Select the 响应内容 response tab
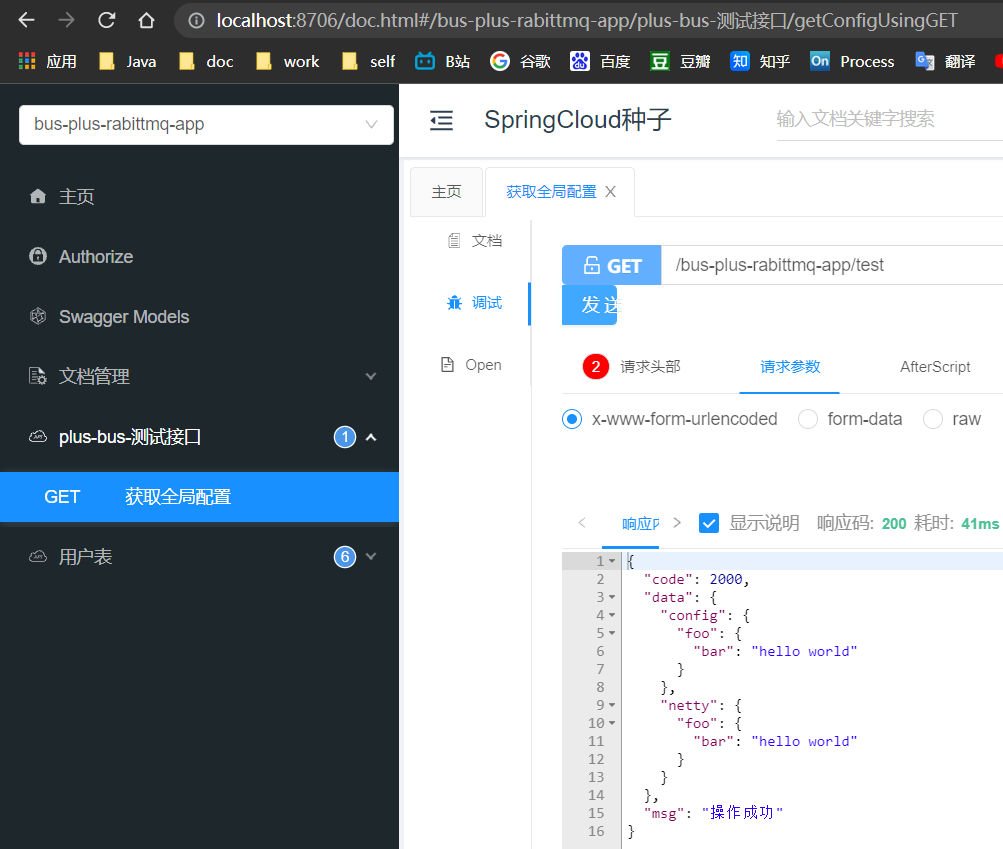The height and width of the screenshot is (849, 1003). (x=640, y=523)
